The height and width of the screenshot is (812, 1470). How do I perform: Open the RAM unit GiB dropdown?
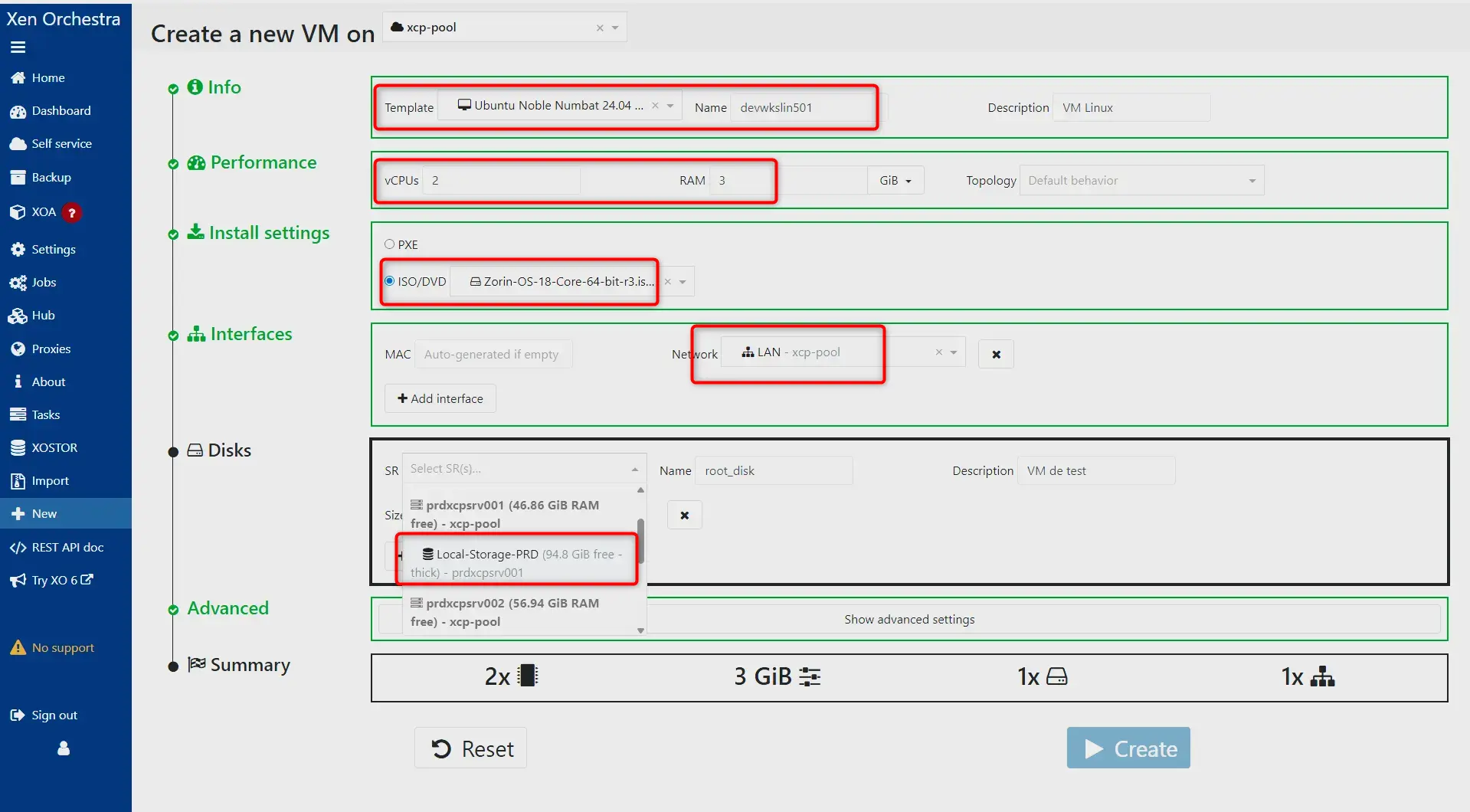(x=895, y=180)
